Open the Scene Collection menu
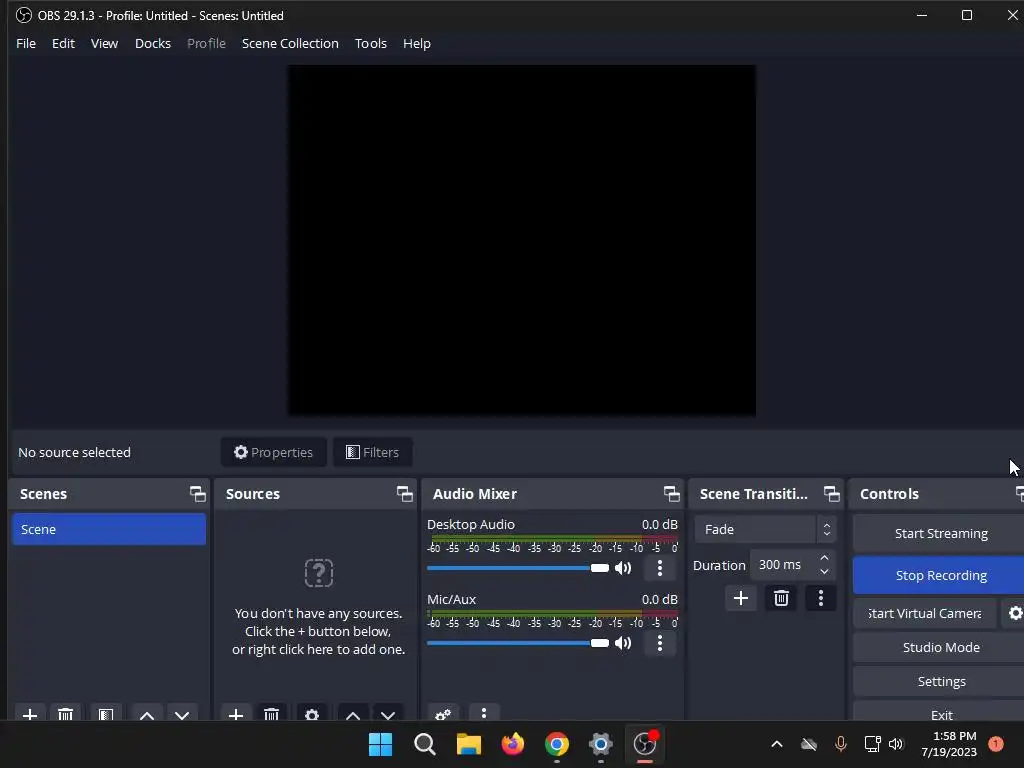Image resolution: width=1024 pixels, height=768 pixels. pyautogui.click(x=291, y=43)
